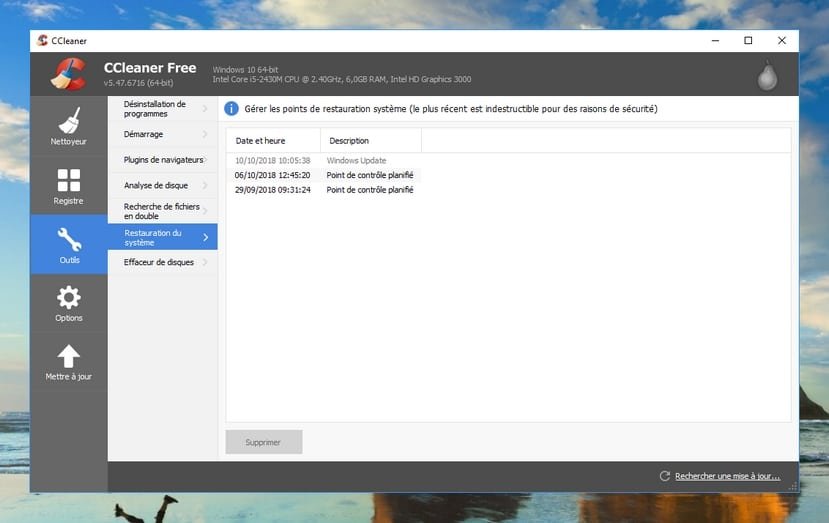The height and width of the screenshot is (523, 829).
Task: Maximize the CCleaner window
Action: [748, 41]
